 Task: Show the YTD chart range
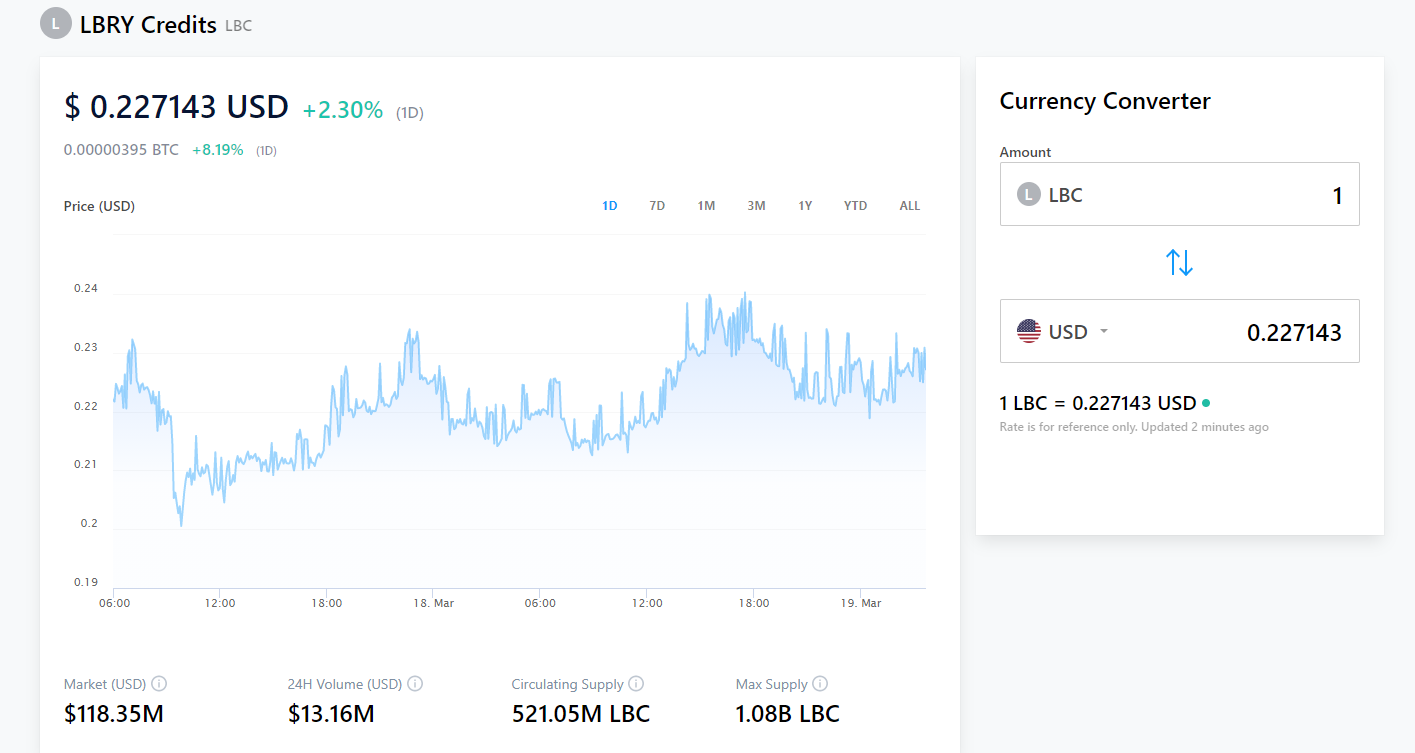click(x=855, y=206)
